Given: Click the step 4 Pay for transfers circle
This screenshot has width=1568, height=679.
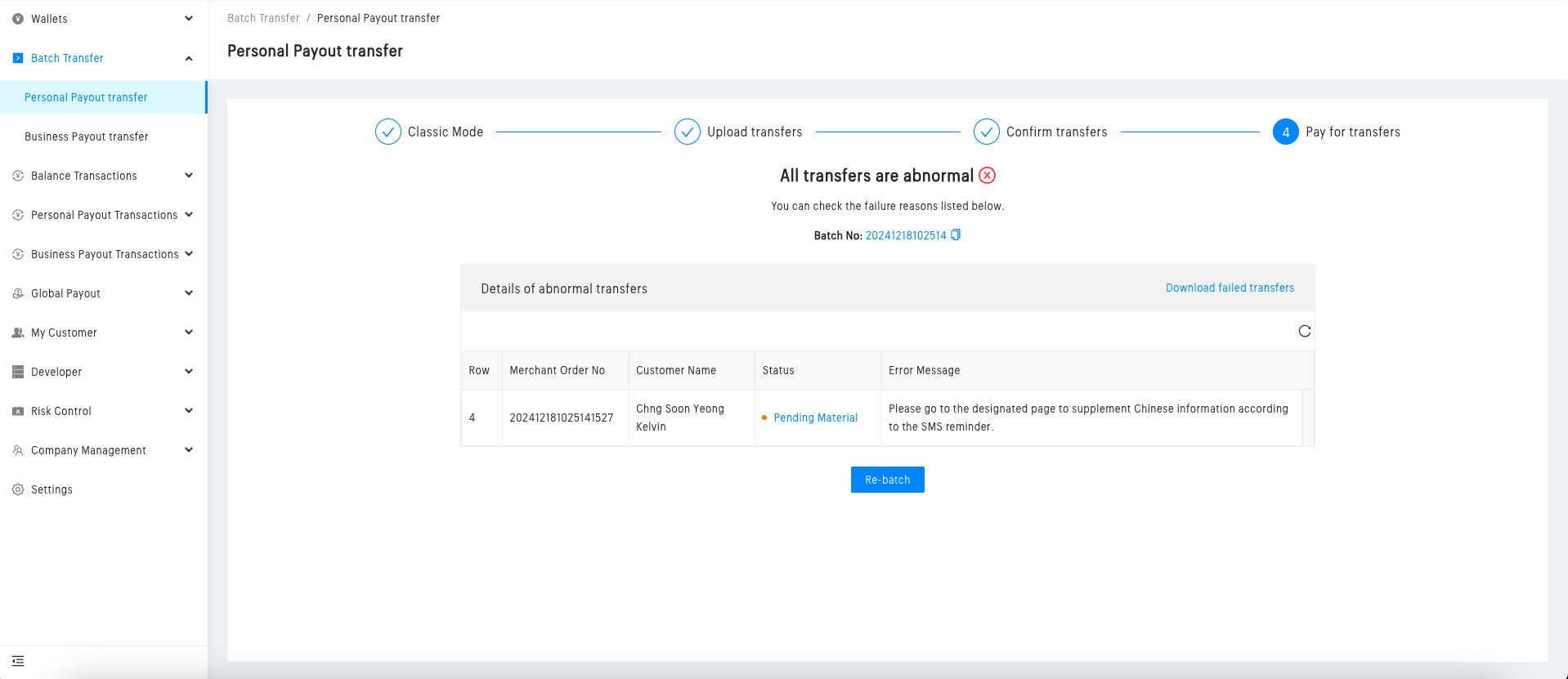Looking at the screenshot, I should [1285, 132].
